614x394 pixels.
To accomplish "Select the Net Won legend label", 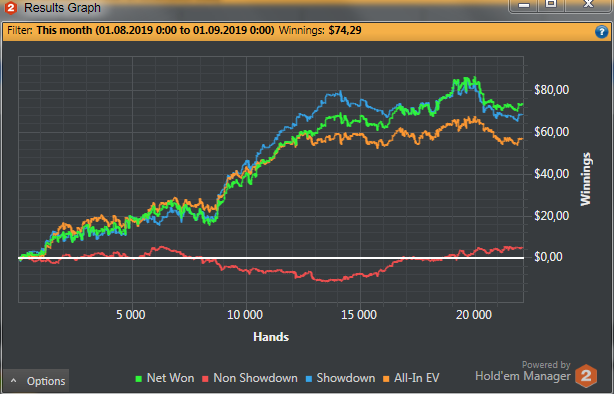I will coord(170,378).
